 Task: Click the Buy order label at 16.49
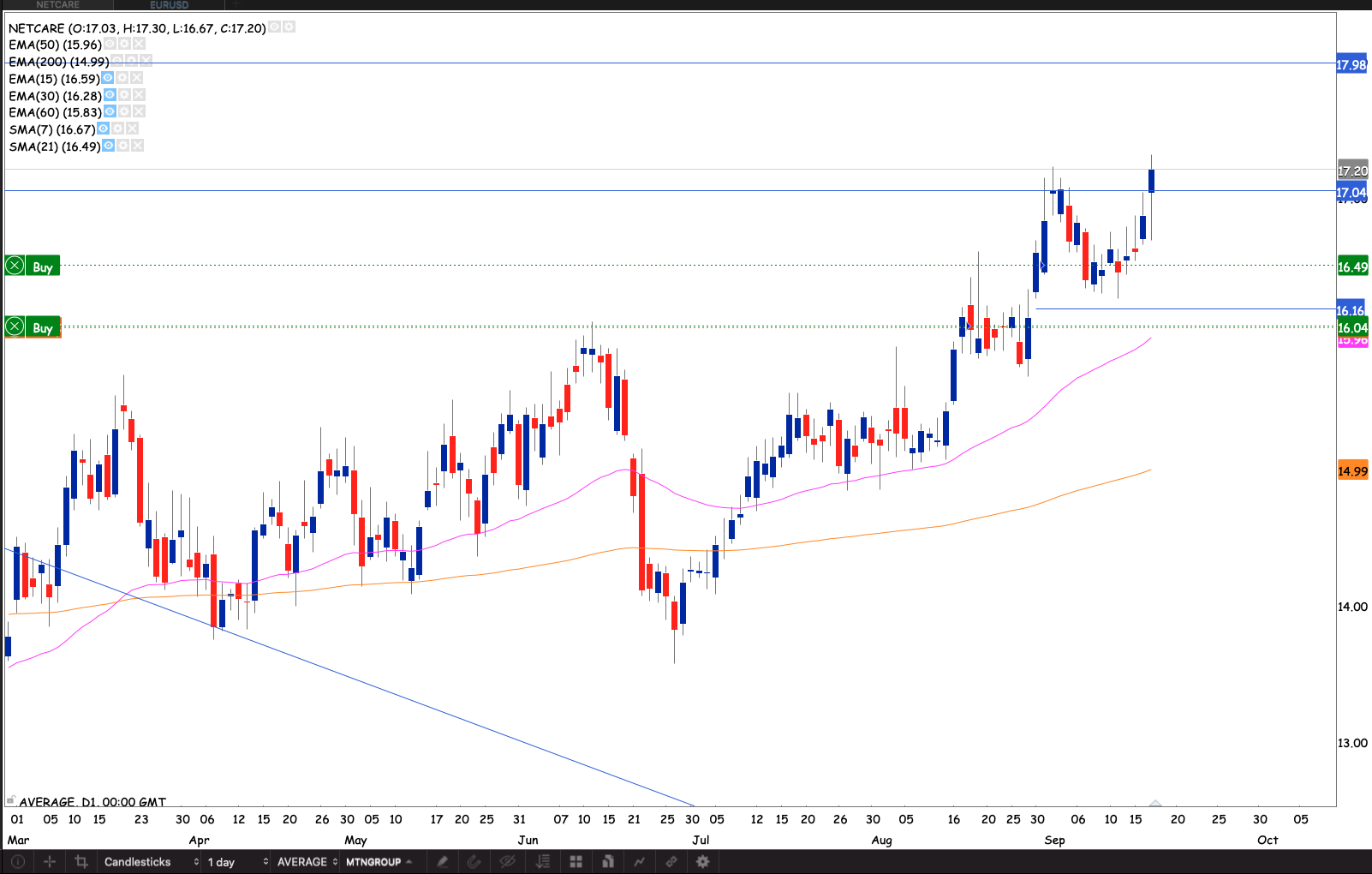(x=43, y=266)
